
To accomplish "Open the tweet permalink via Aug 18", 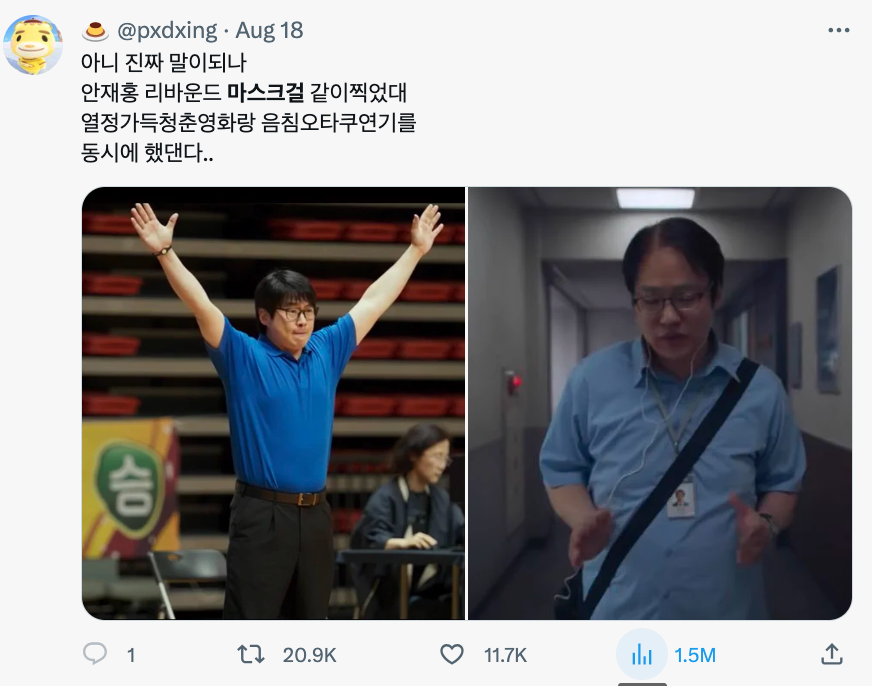I will (269, 31).
